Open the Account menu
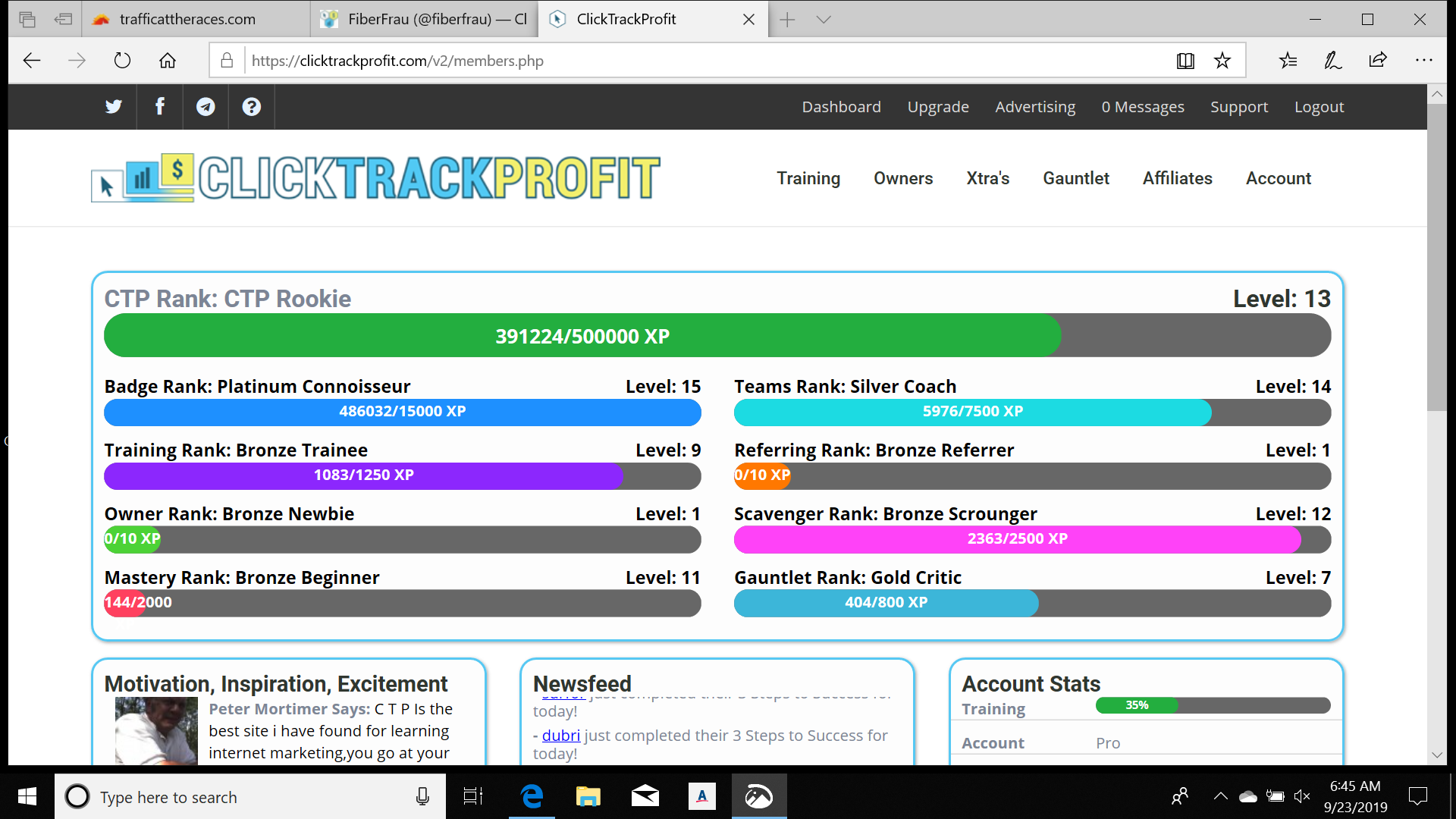 1279,178
